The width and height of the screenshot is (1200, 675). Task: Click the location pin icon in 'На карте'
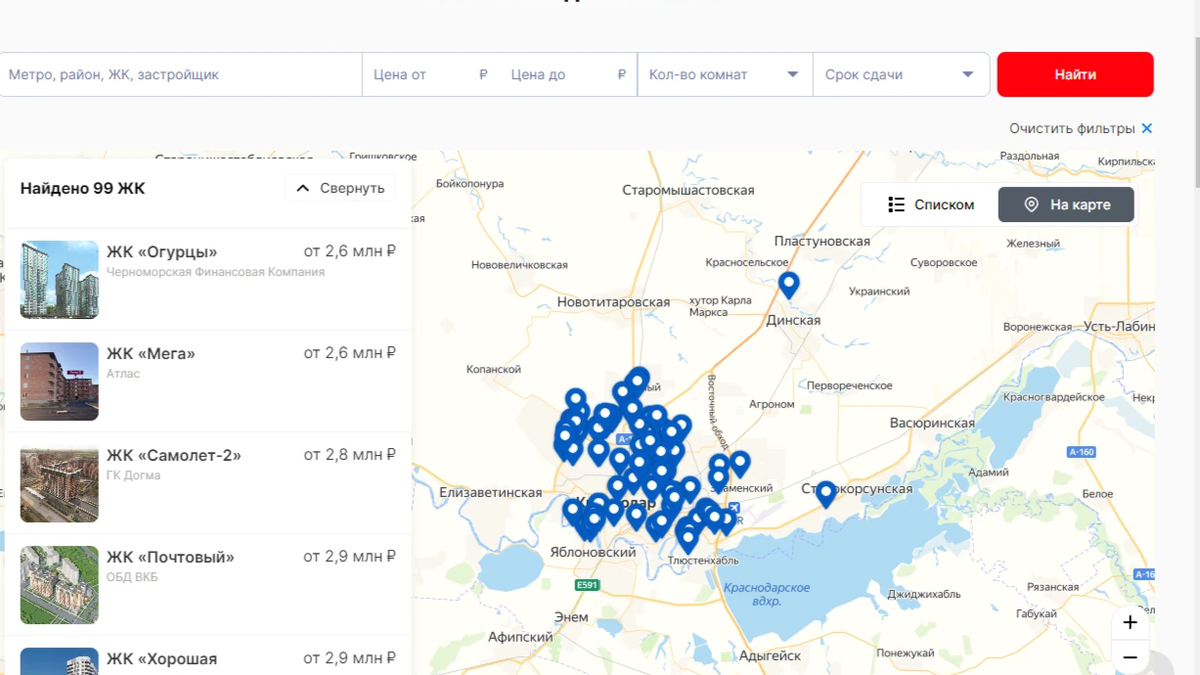coord(1032,205)
